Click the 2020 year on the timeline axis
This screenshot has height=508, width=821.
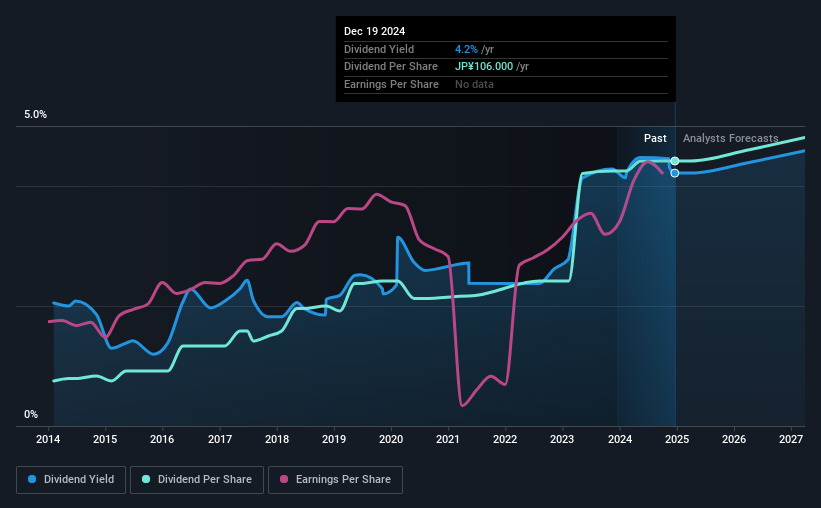point(391,439)
